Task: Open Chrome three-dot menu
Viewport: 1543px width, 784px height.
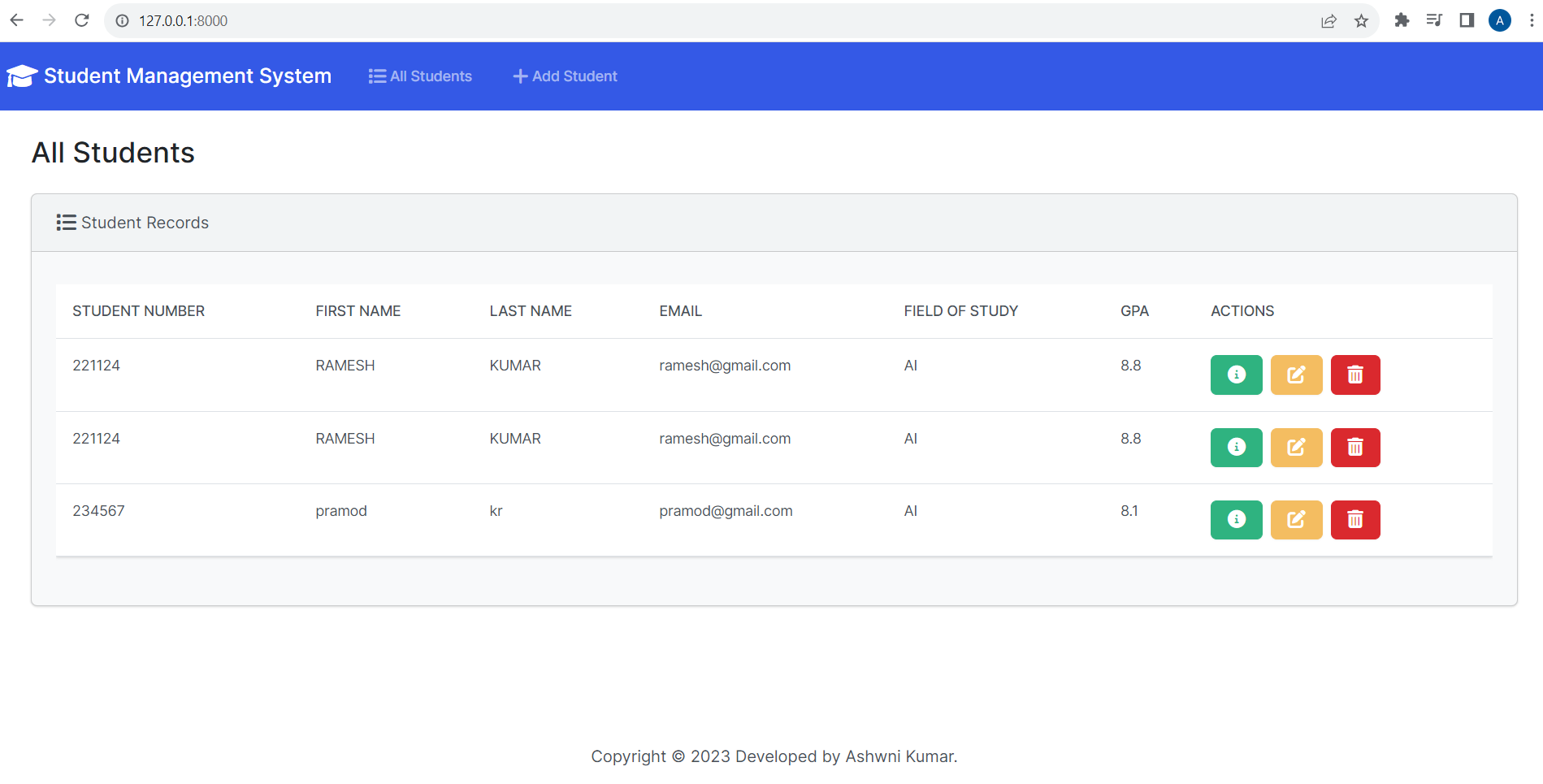Action: click(x=1532, y=20)
